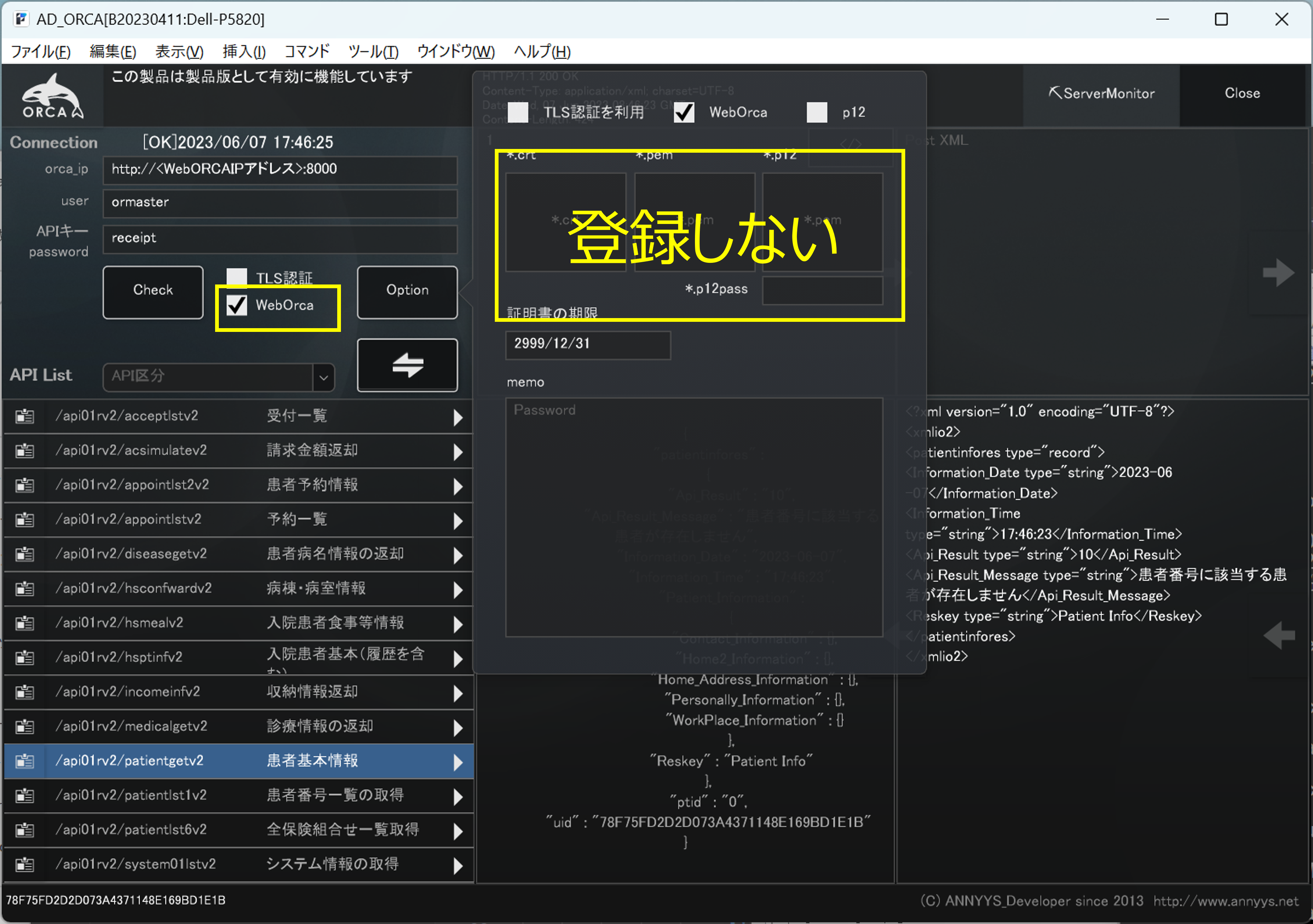
Task: Click the icon for /api01rv2/hsconfwardv2 row
Action: [25, 588]
